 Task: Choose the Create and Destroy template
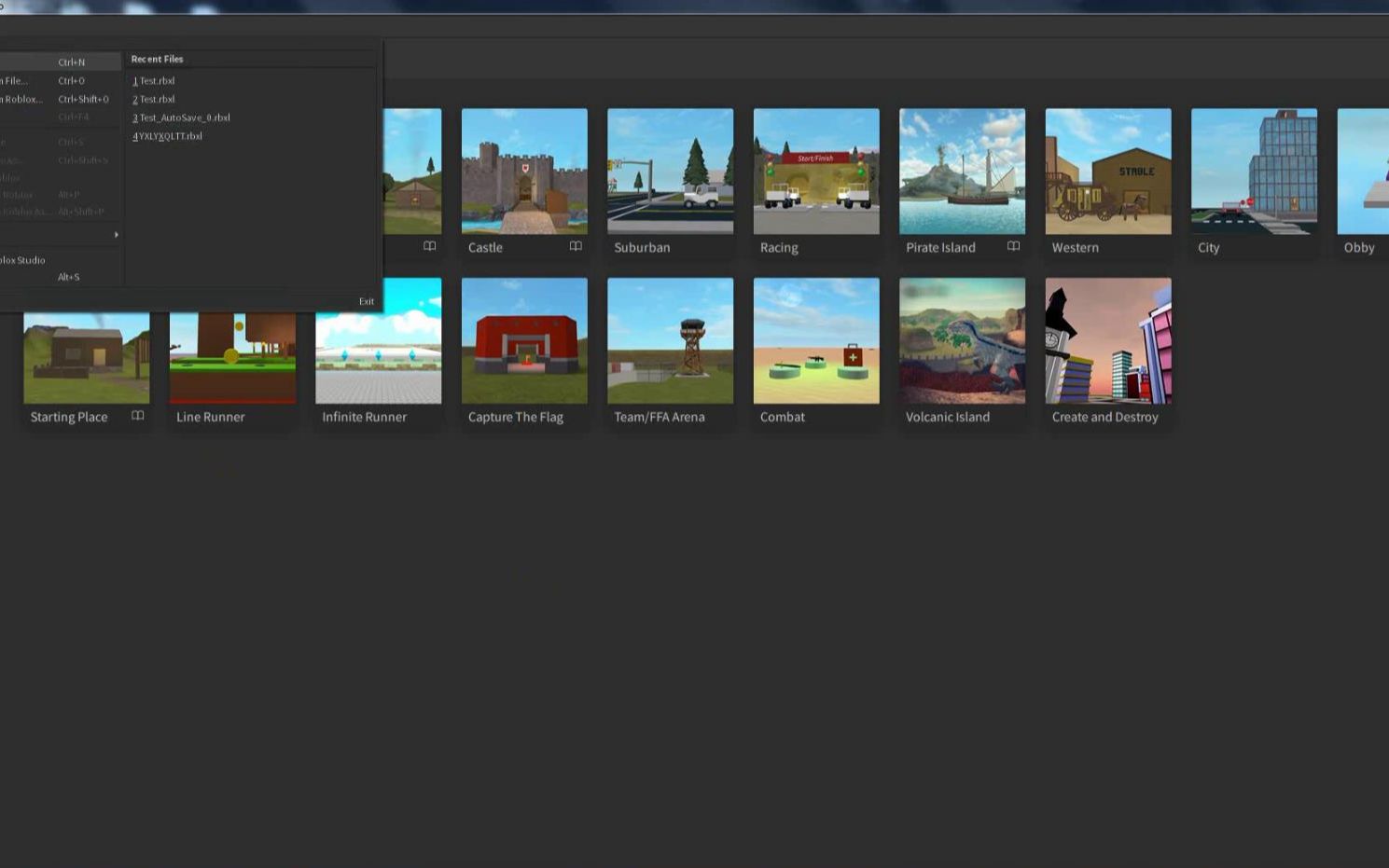tap(1107, 341)
